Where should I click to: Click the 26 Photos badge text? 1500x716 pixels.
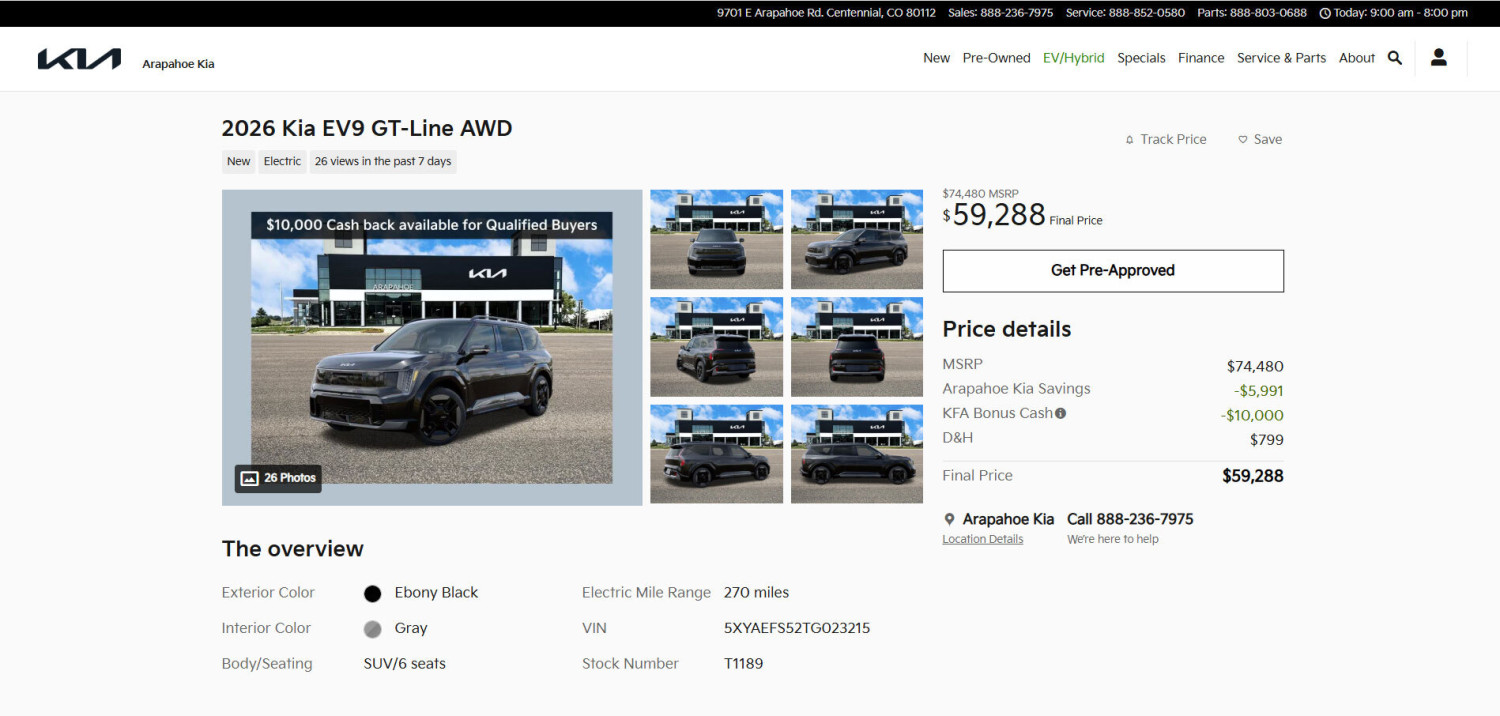pyautogui.click(x=290, y=478)
